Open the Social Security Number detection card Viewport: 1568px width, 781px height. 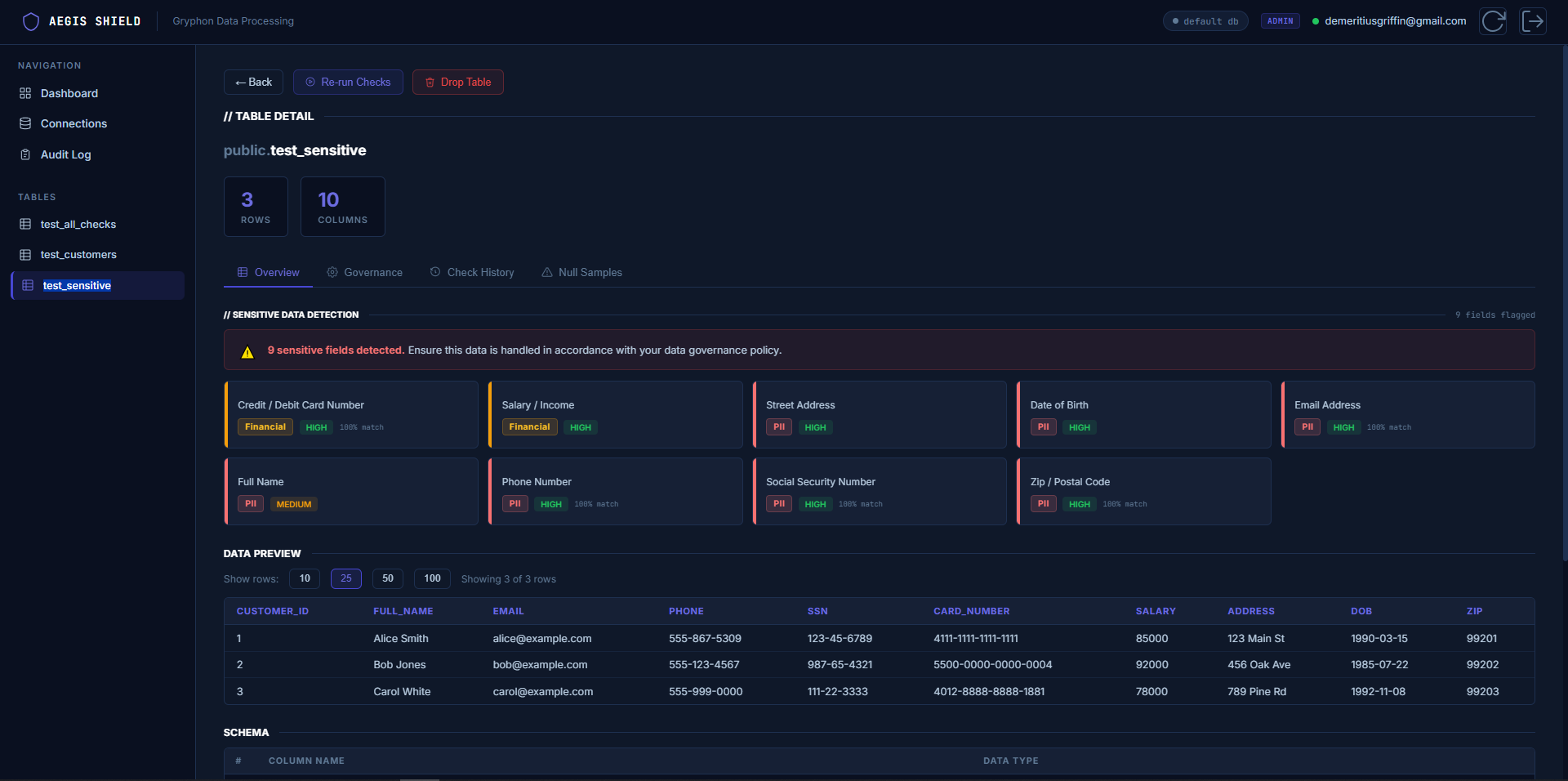(879, 491)
